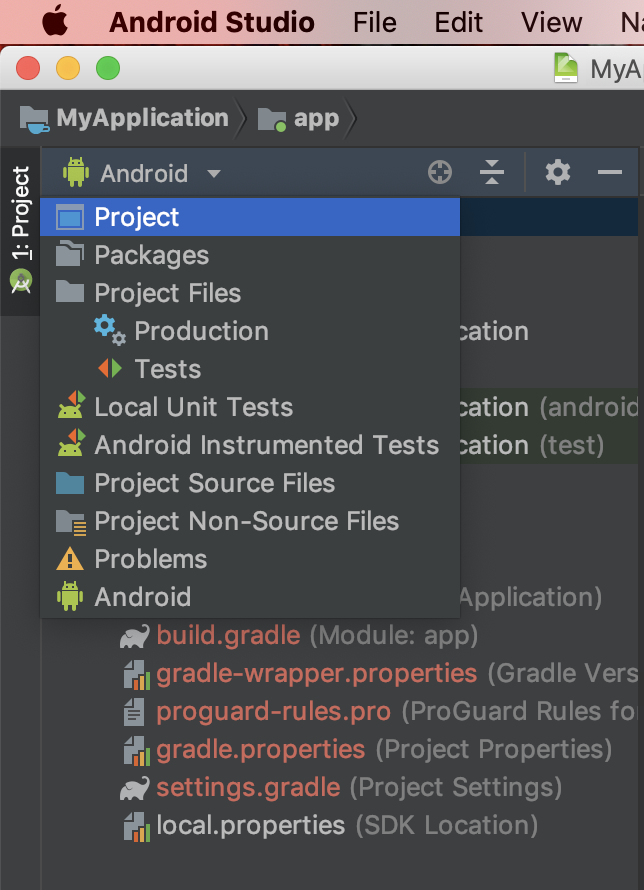
Task: Click the Android Studio icon under Project tab
Action: 21,282
